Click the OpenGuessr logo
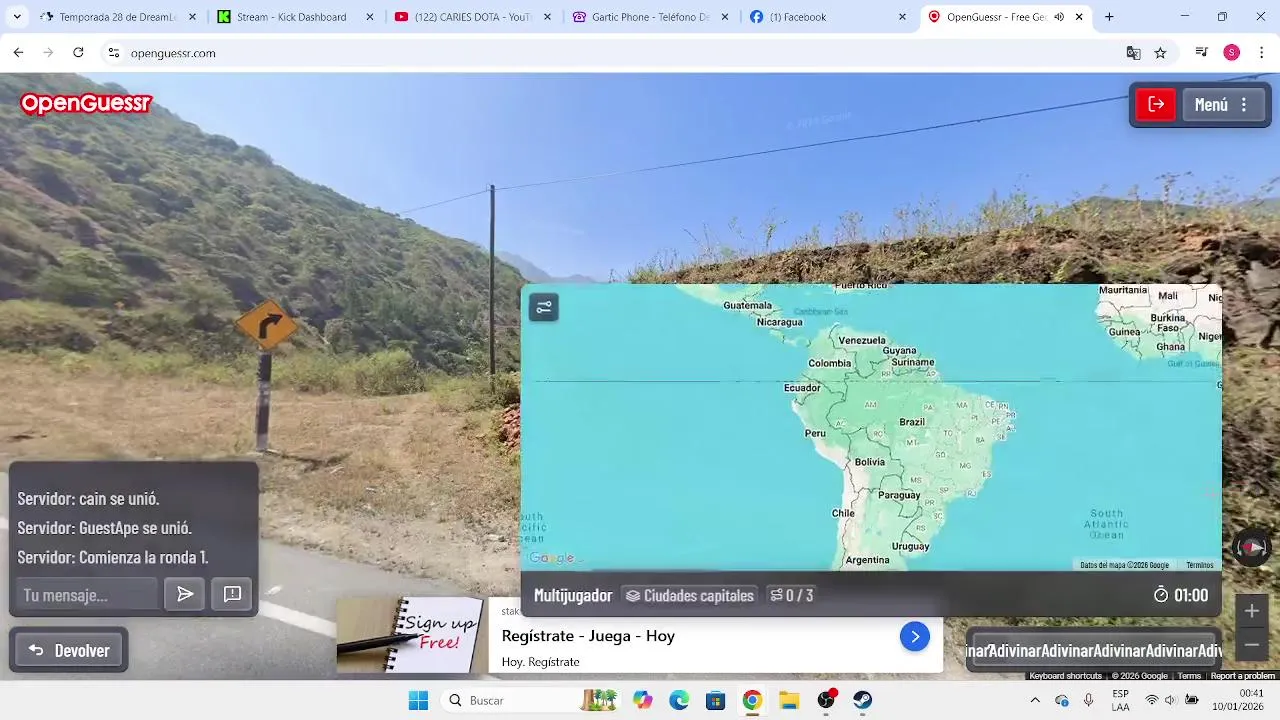Viewport: 1280px width, 720px height. tap(86, 103)
